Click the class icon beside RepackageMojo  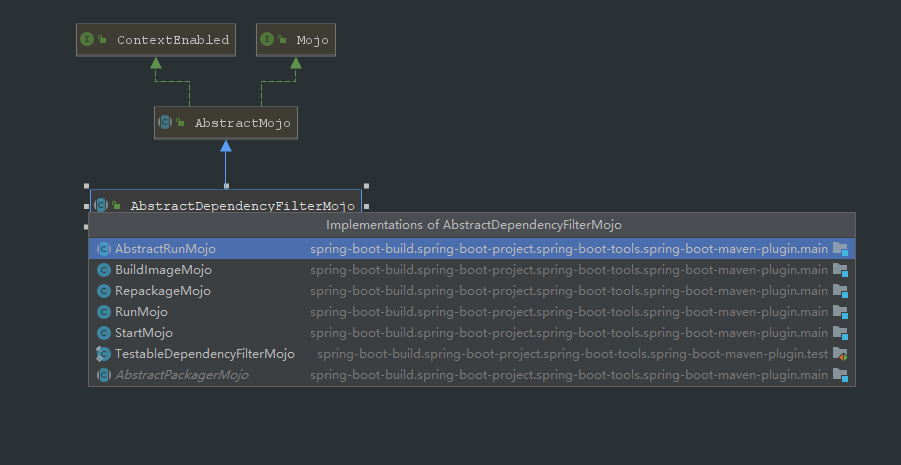pos(103,291)
